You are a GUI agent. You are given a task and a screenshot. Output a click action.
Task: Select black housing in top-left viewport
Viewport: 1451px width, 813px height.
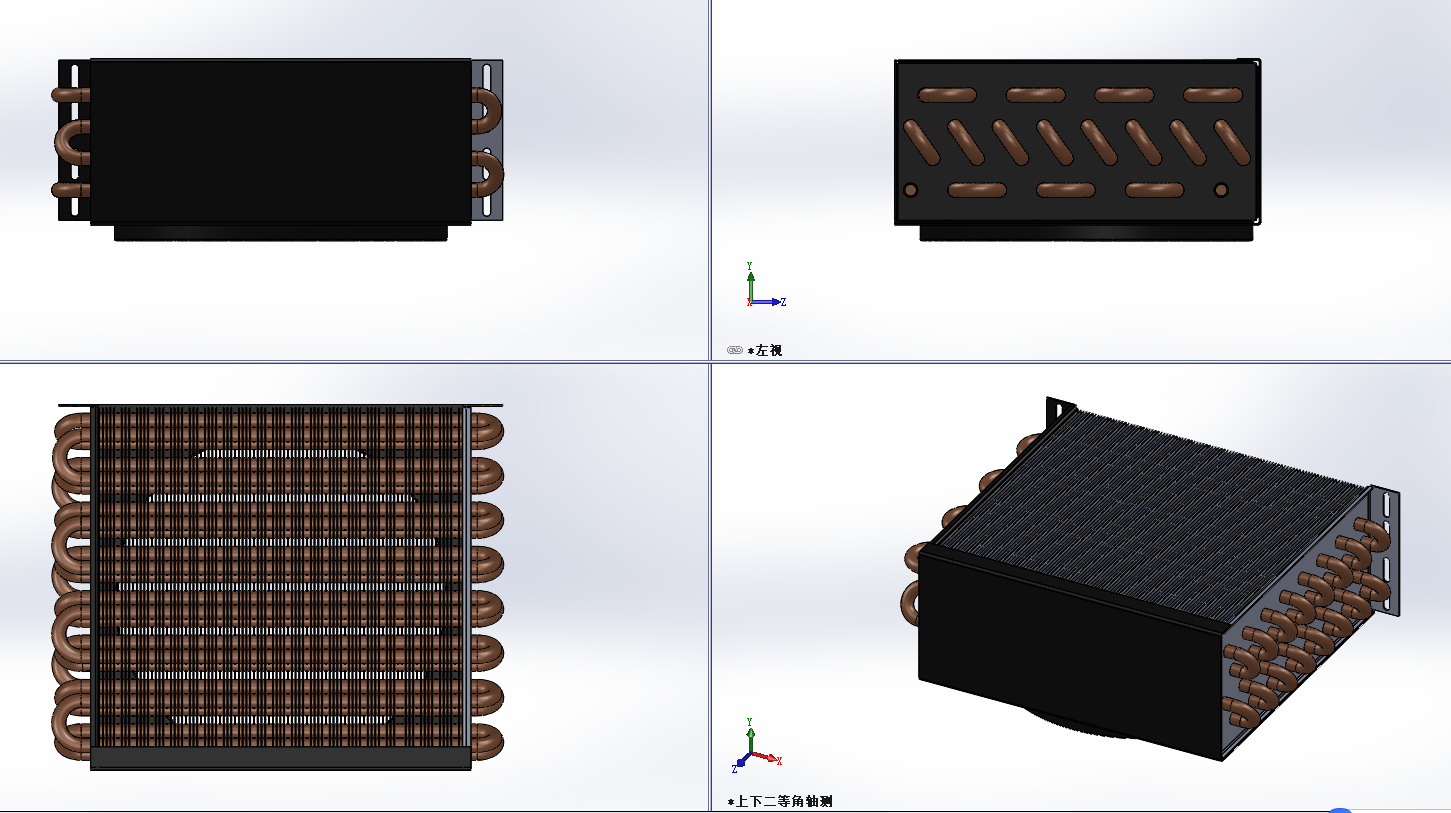pyautogui.click(x=280, y=140)
